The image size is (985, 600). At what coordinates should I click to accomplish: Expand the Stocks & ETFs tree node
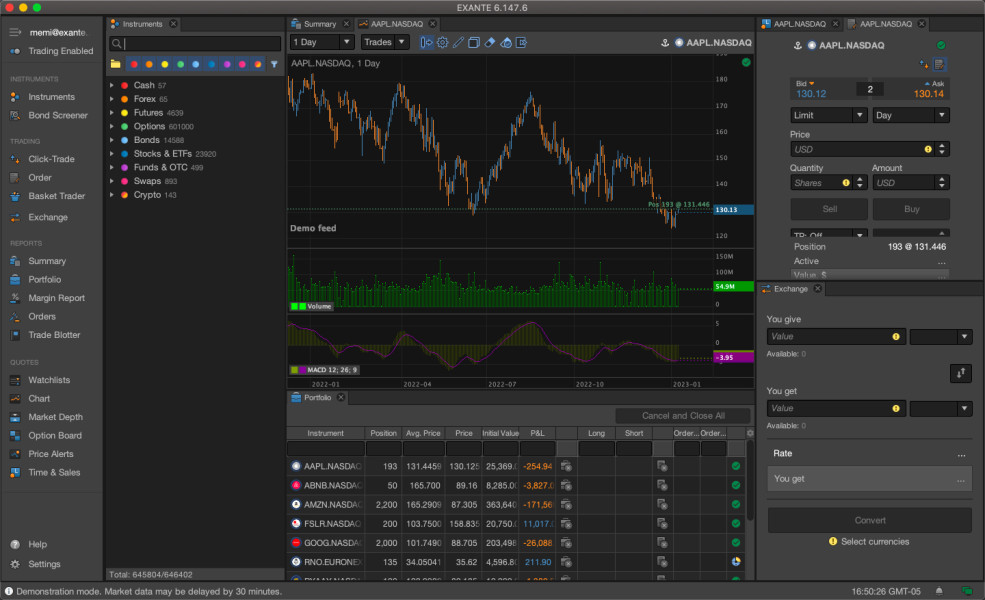click(x=113, y=155)
